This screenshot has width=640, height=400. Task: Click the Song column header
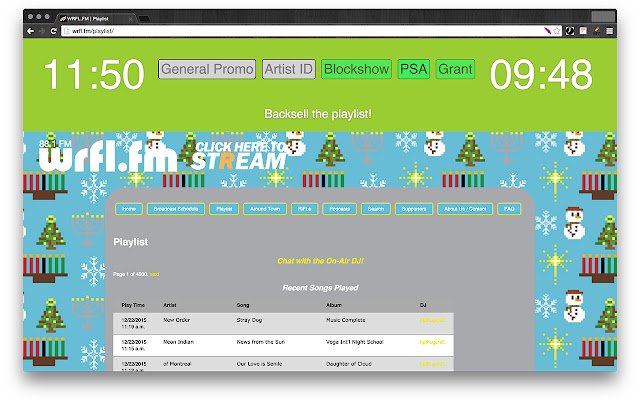(x=243, y=305)
